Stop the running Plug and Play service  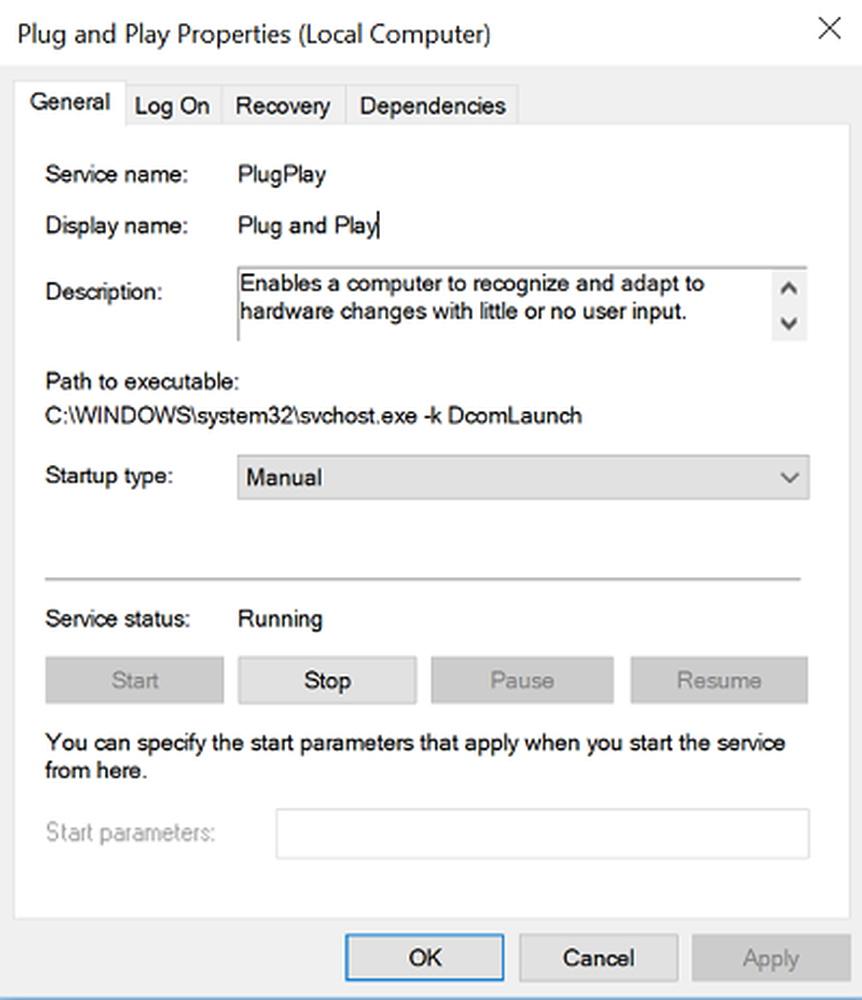point(327,681)
